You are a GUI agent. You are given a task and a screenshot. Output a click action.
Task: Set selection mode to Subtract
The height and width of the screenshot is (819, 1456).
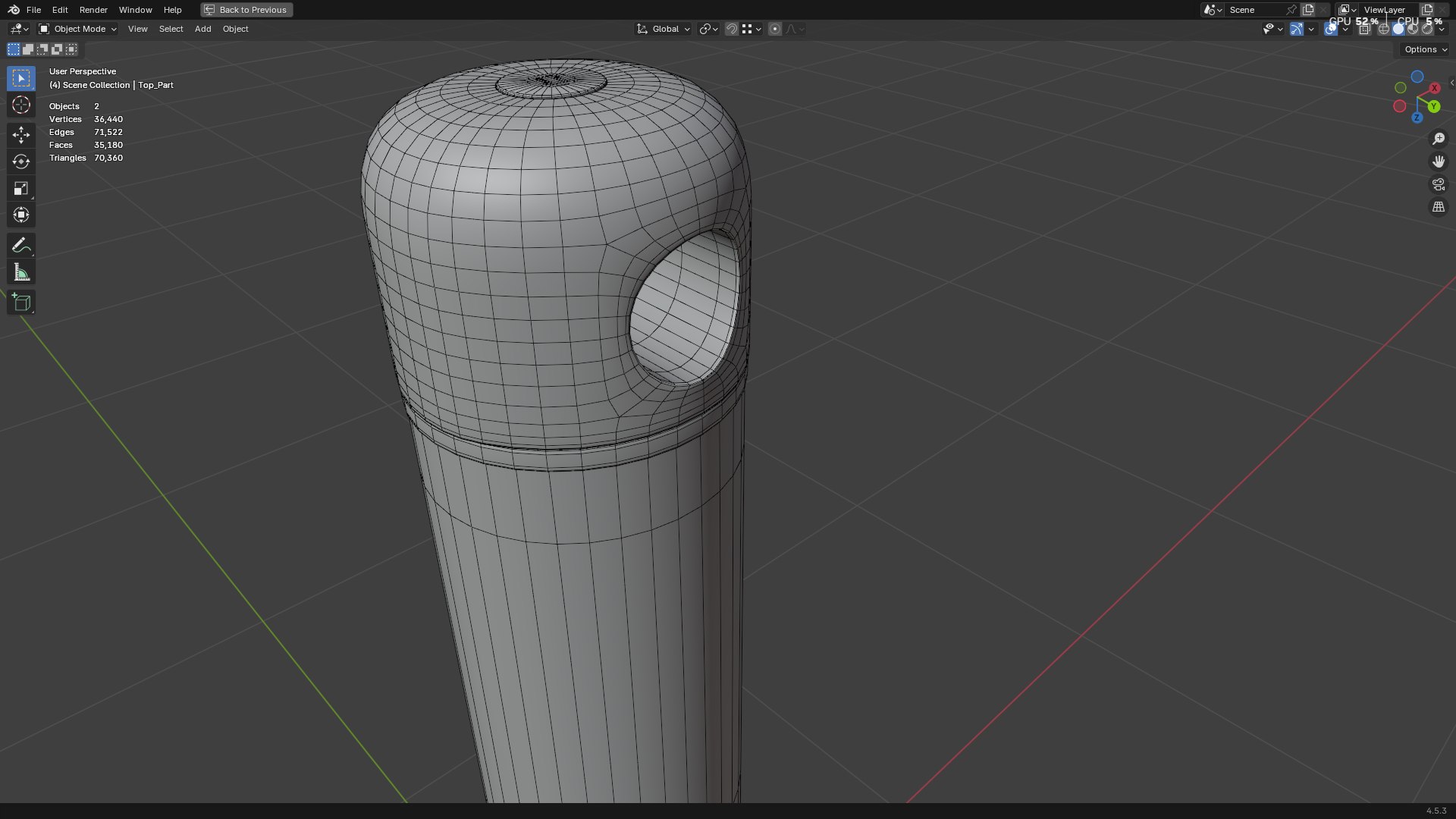tap(42, 49)
